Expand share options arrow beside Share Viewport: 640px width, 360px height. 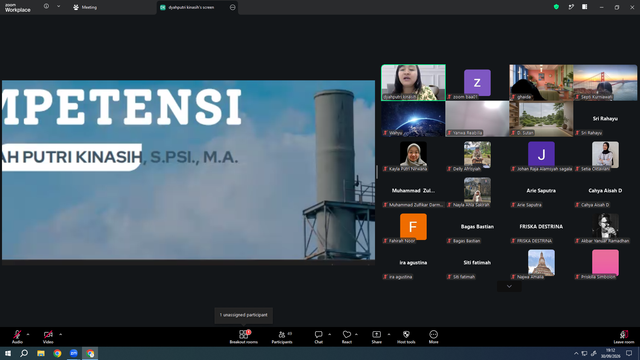pos(389,334)
